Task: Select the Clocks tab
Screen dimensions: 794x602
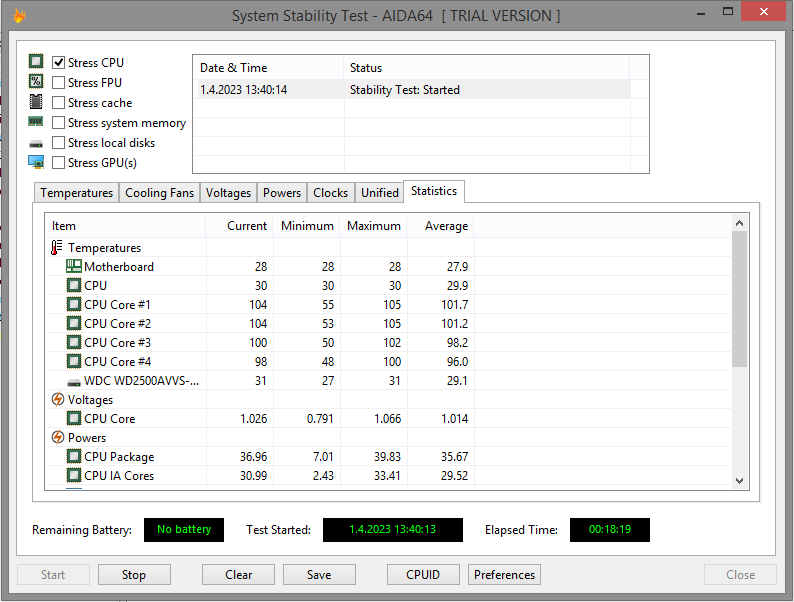Action: [331, 193]
